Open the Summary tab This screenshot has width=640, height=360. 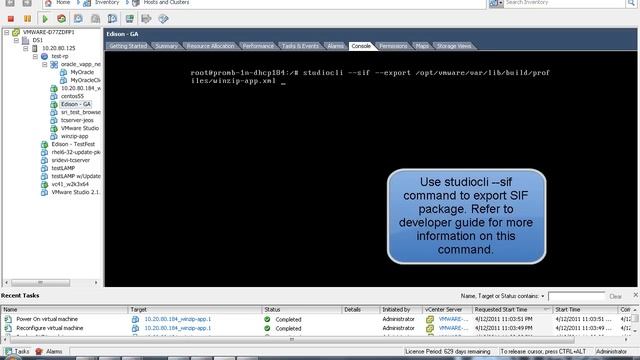pyautogui.click(x=166, y=46)
